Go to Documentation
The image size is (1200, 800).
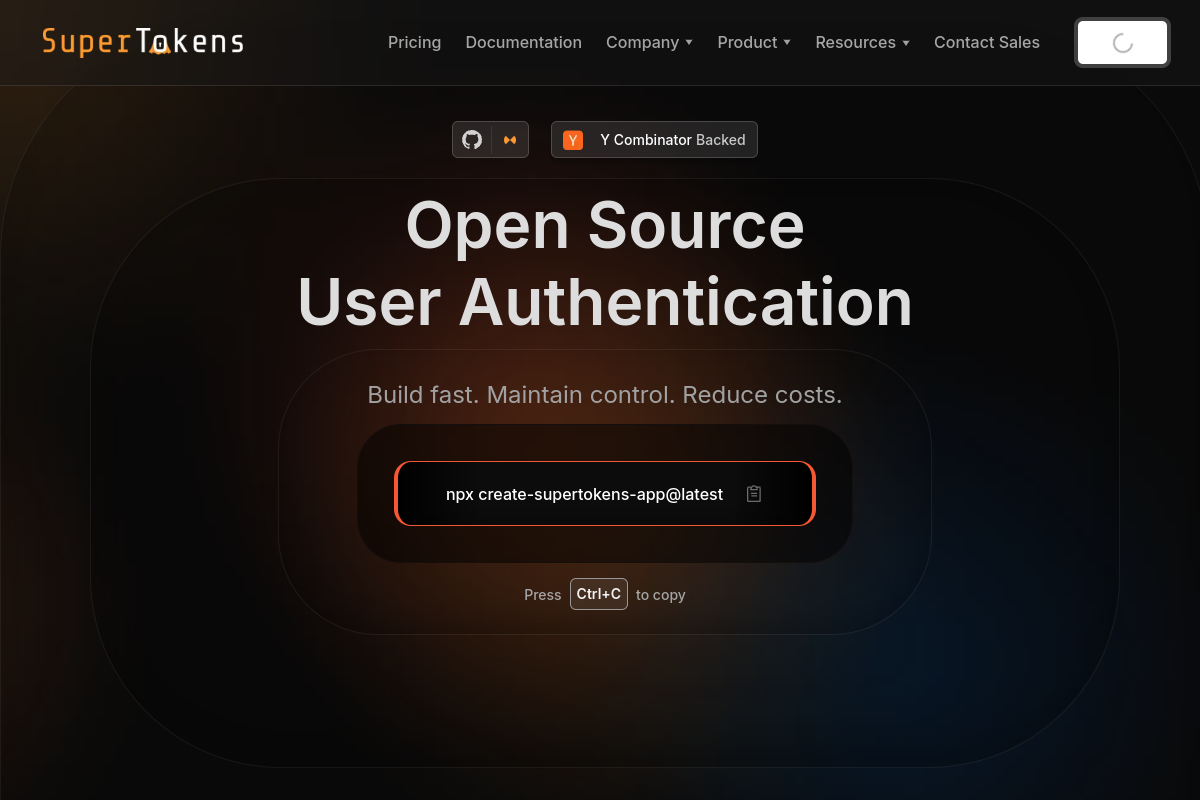523,42
